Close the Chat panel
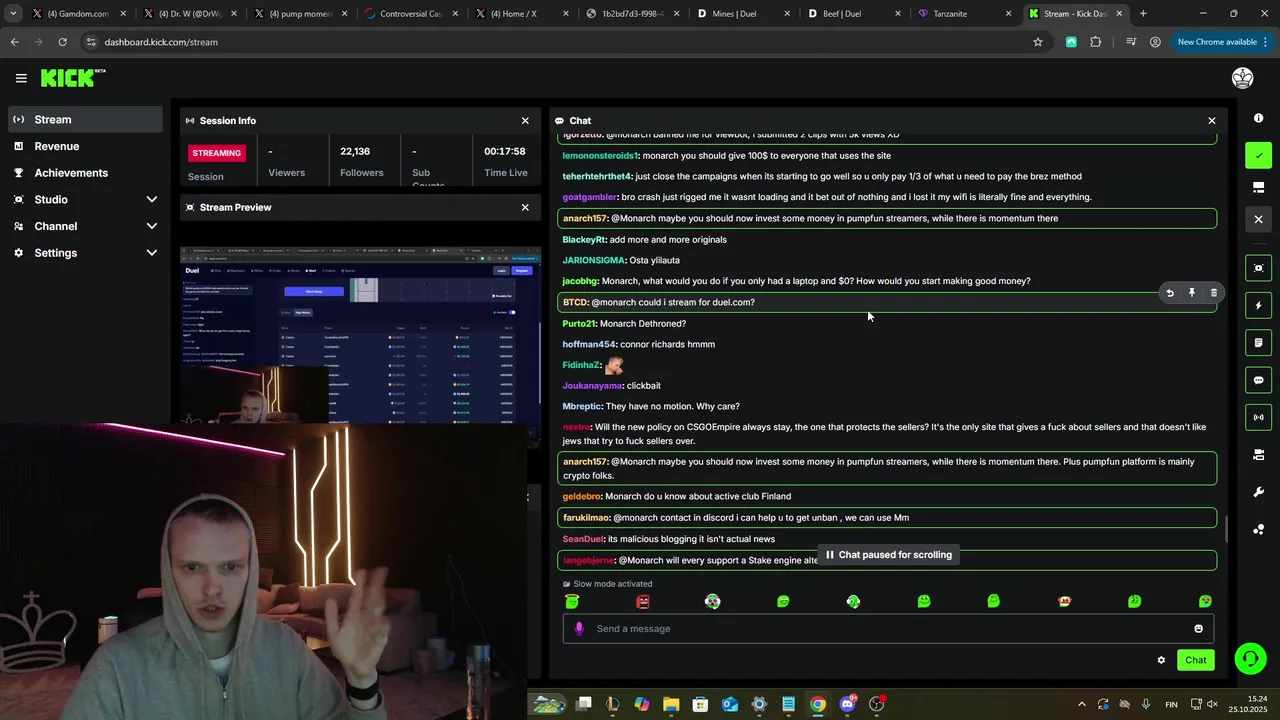The height and width of the screenshot is (720, 1280). point(1211,120)
